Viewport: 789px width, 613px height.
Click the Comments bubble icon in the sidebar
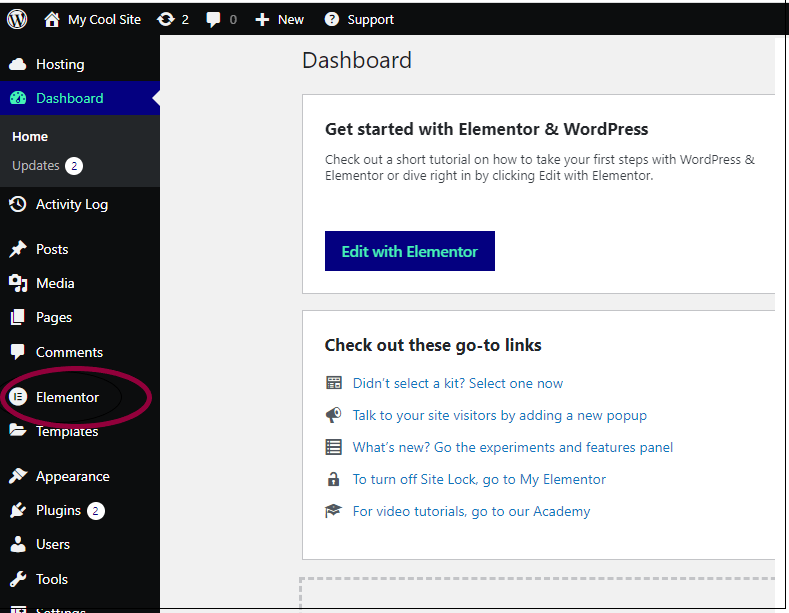pyautogui.click(x=18, y=352)
